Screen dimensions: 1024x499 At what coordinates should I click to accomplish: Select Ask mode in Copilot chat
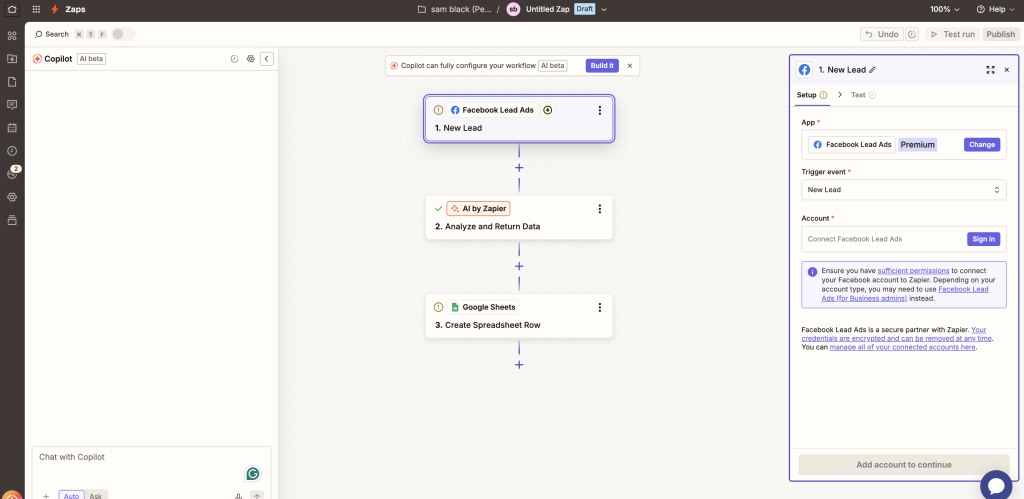[x=96, y=496]
